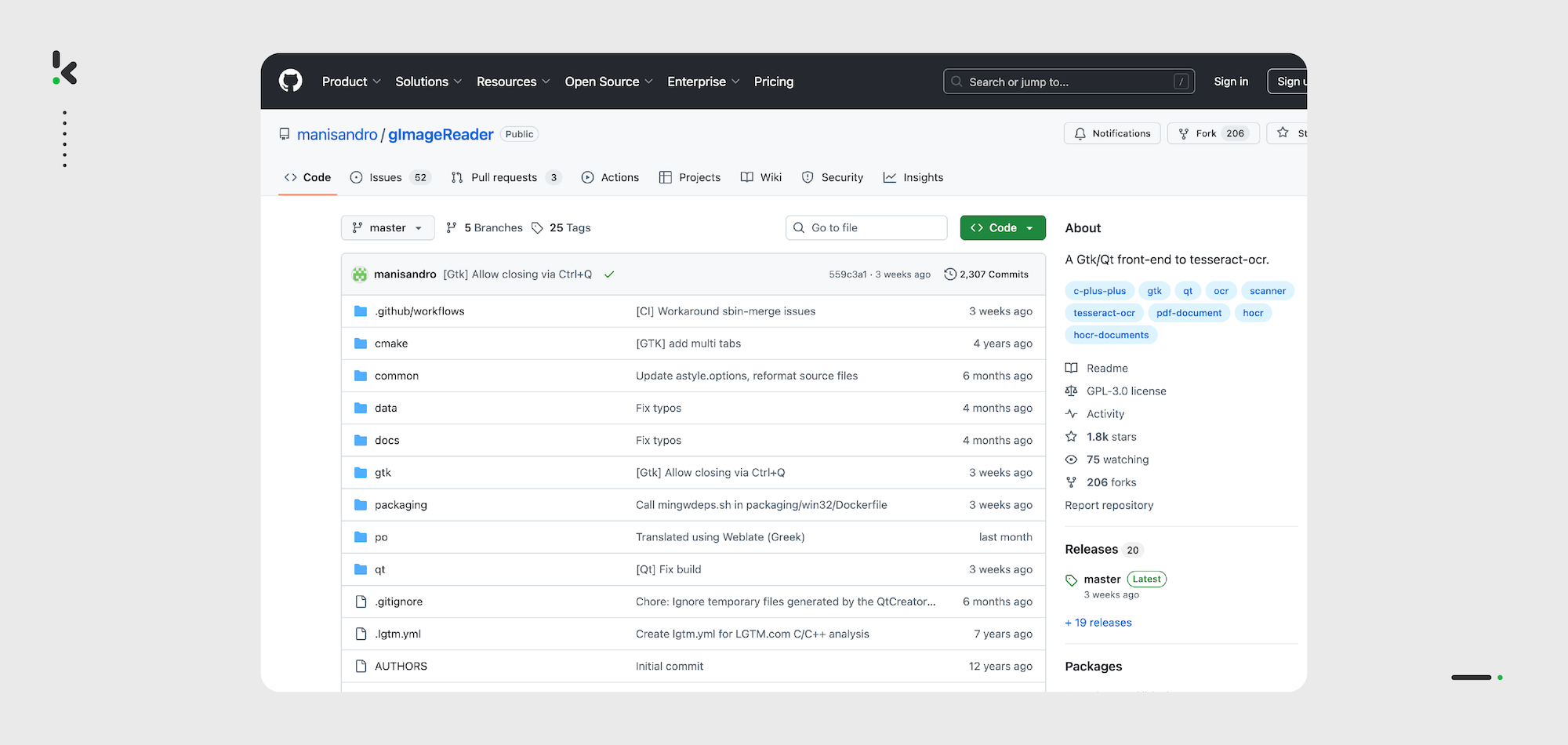Open the + 19 releases link
This screenshot has width=1568, height=745.
[x=1098, y=623]
